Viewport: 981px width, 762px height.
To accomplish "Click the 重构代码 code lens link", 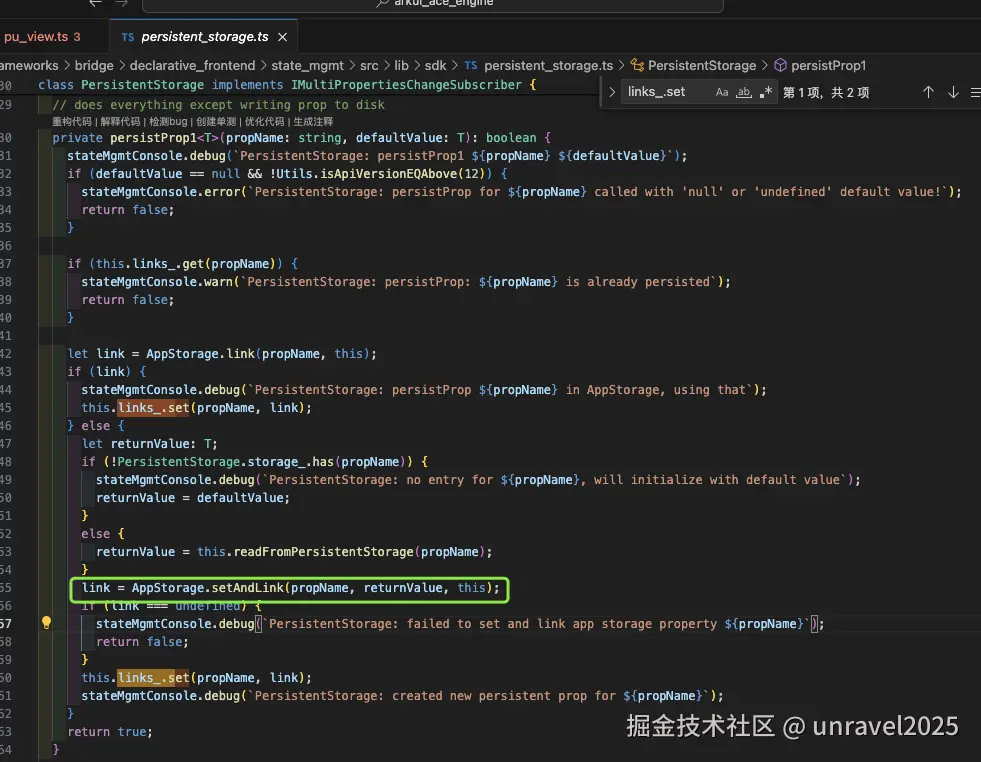I will [71, 121].
